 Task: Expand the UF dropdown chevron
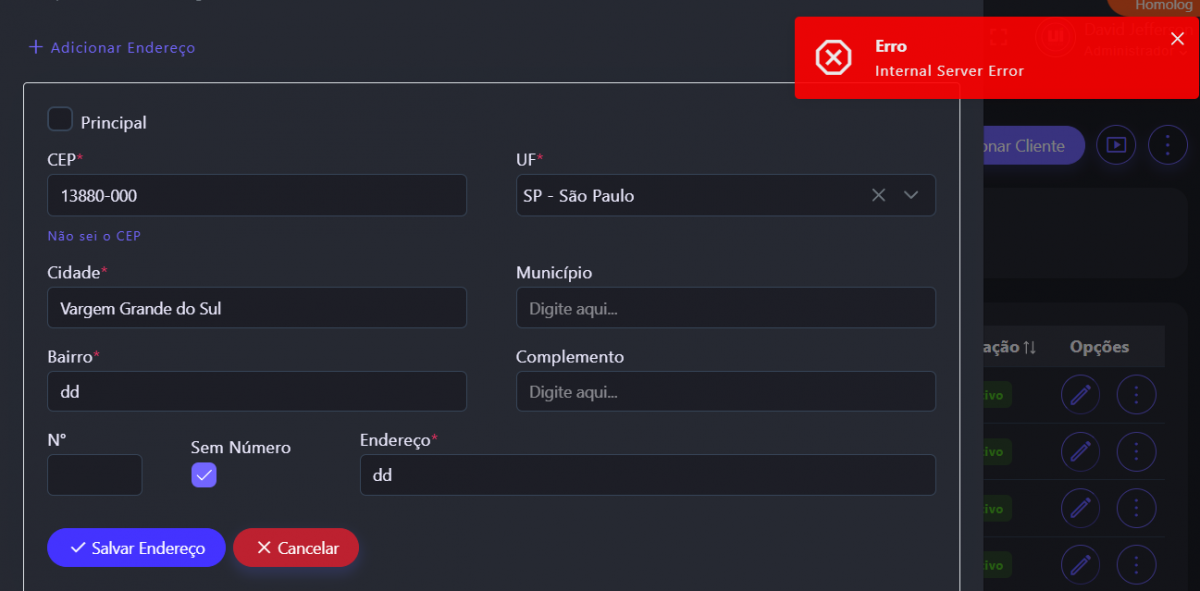(x=911, y=195)
